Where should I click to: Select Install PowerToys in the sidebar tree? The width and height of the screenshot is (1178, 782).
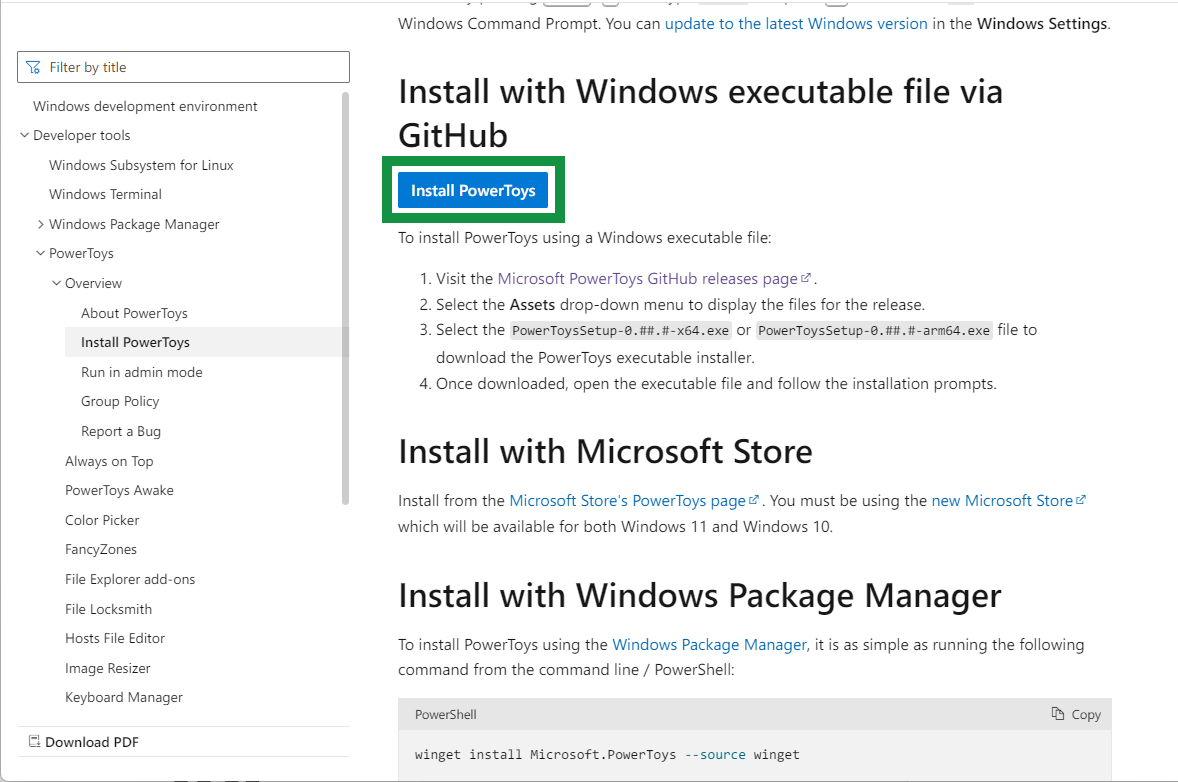(135, 343)
